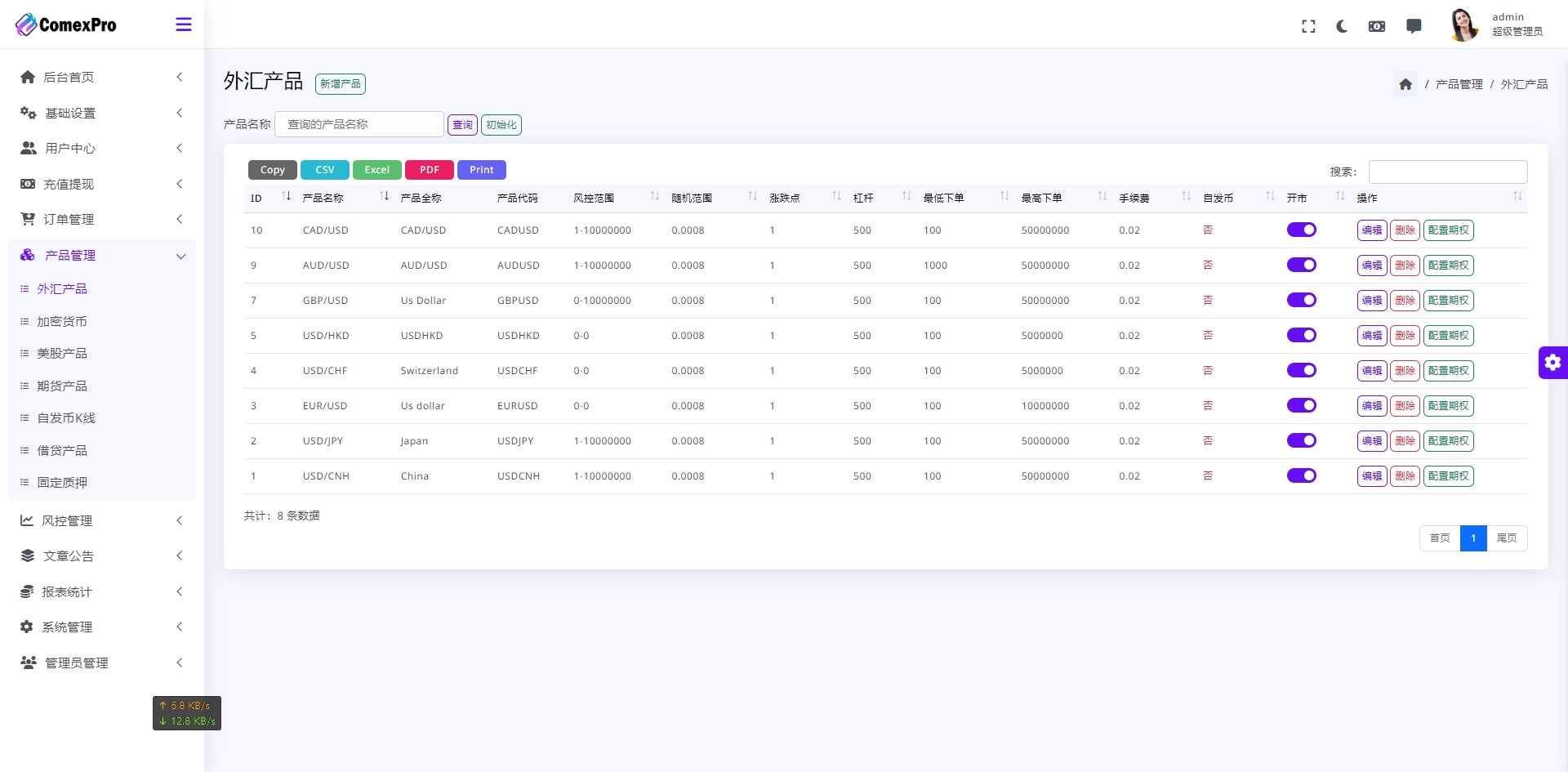Click the hamburger menu icon to collapse sidebar

point(184,25)
